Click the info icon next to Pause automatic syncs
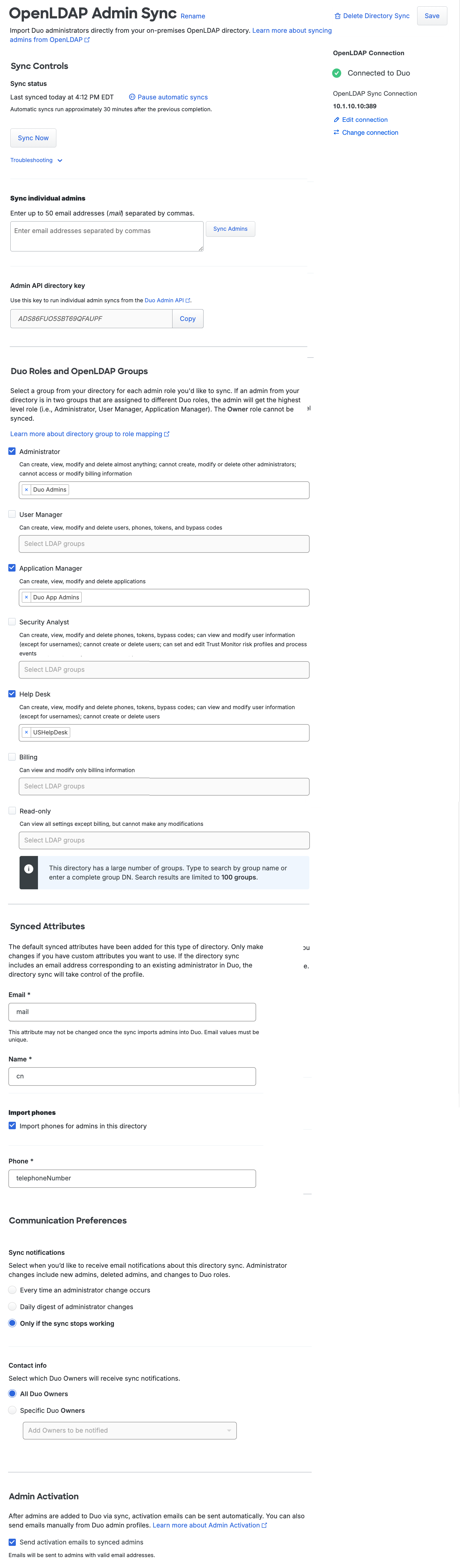 click(x=132, y=97)
